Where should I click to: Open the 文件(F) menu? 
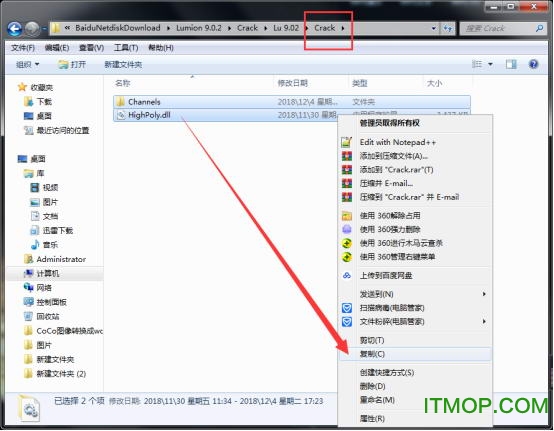point(23,48)
